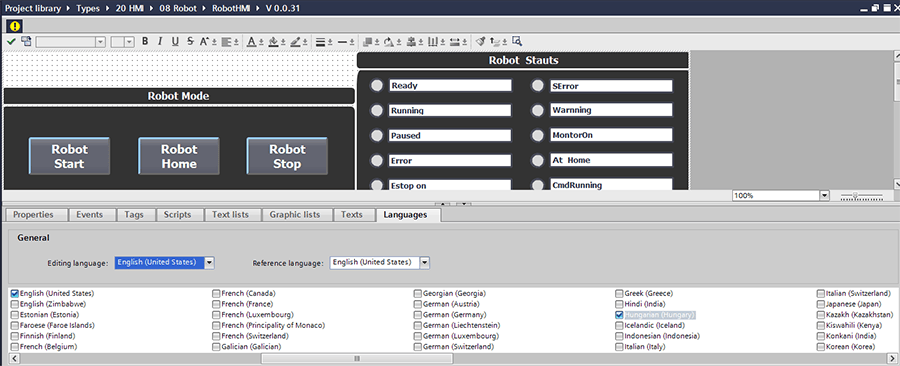900x366 pixels.
Task: Click the format painter icon
Action: click(481, 41)
